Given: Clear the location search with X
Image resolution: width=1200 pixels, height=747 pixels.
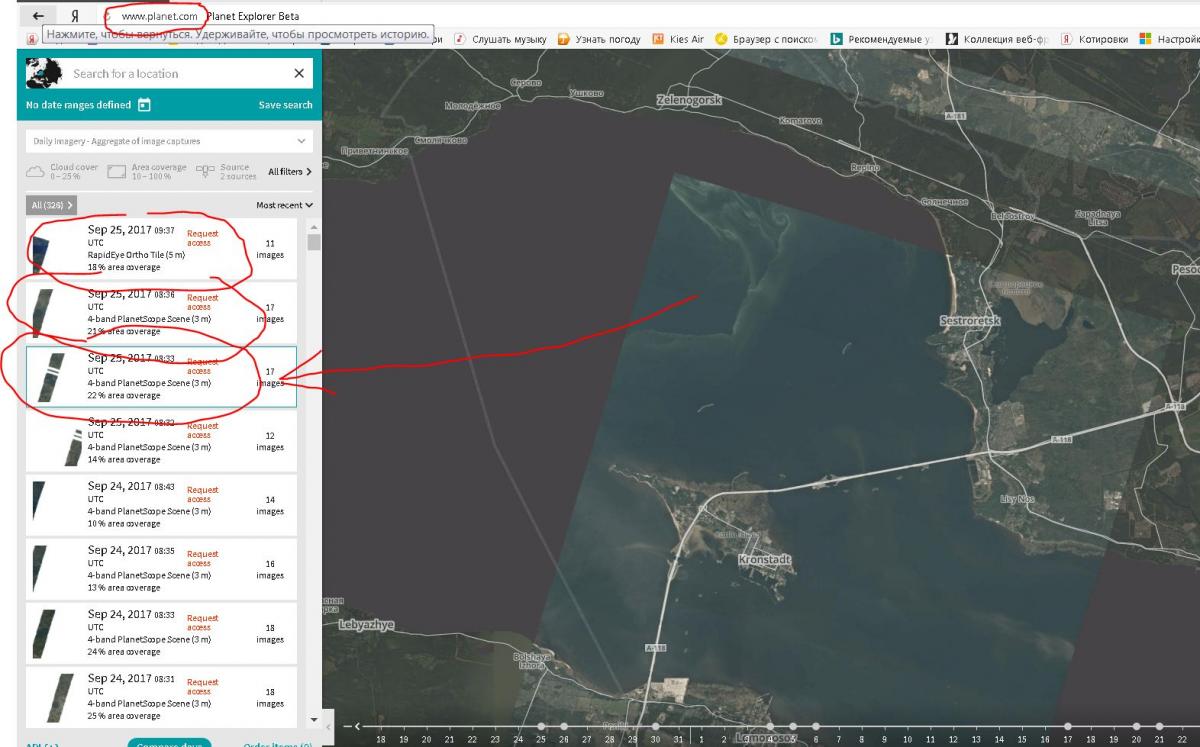Looking at the screenshot, I should [298, 73].
